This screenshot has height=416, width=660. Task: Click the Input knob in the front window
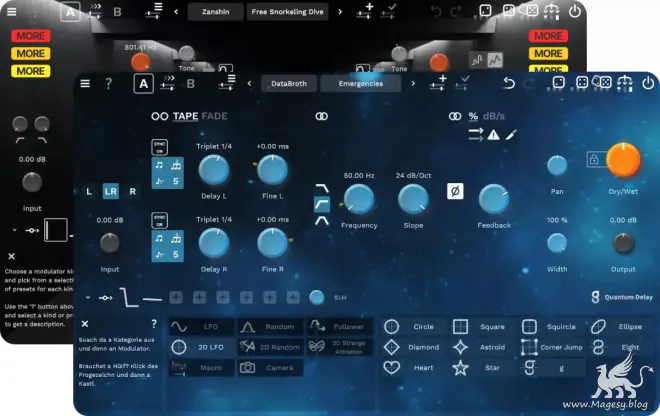pos(109,243)
